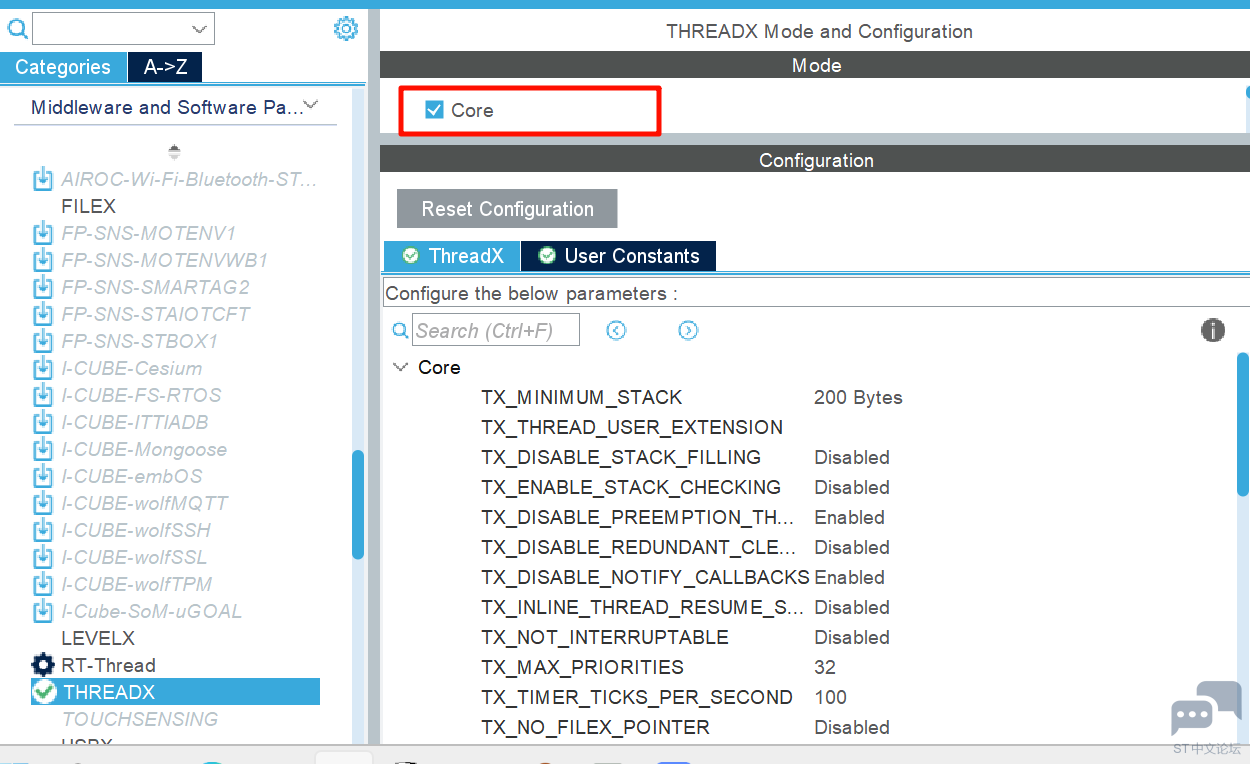1250x764 pixels.
Task: Expand Middleware and Software Packs category dropdown
Action: 311,105
